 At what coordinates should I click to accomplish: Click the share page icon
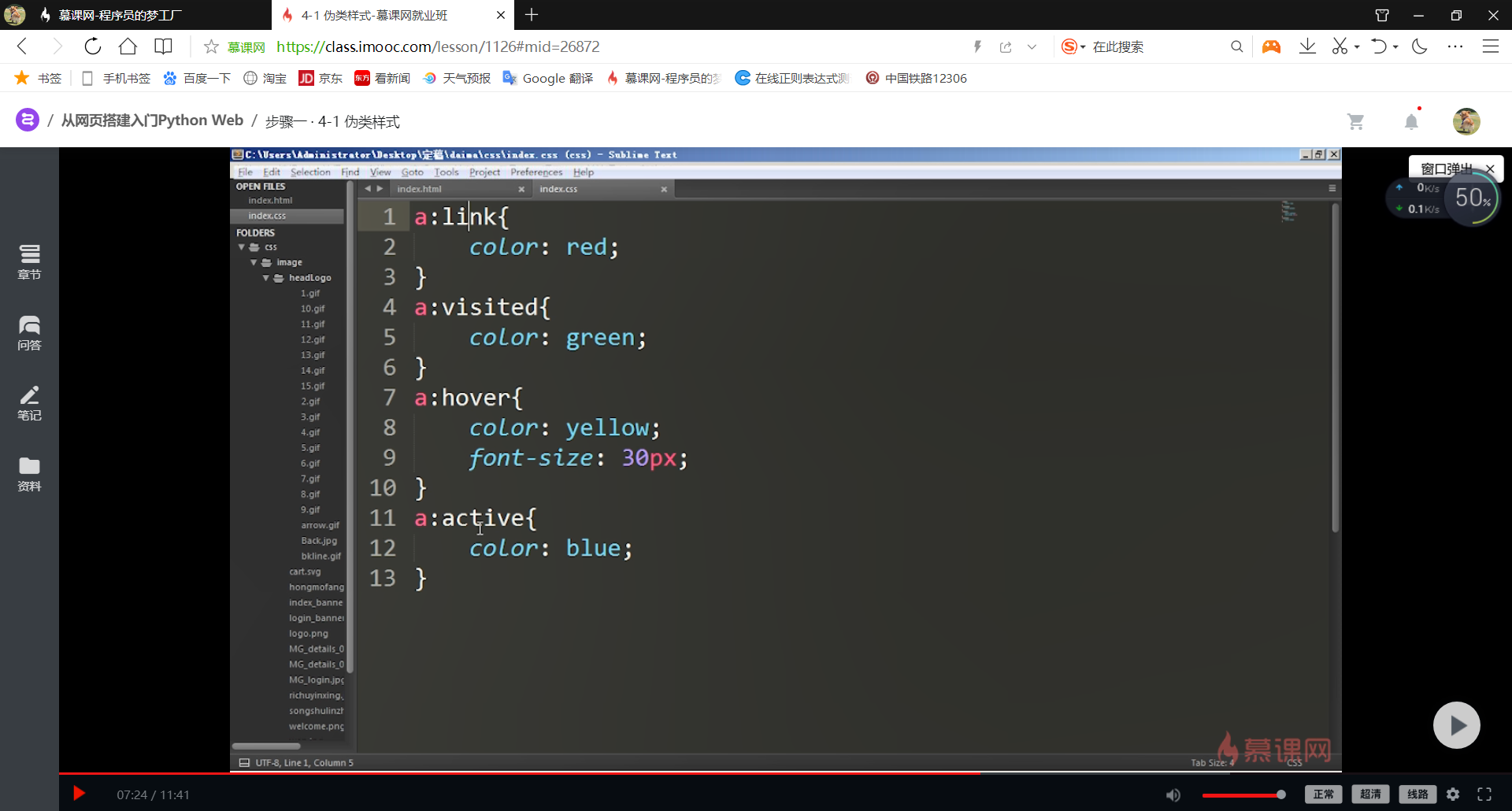(x=1006, y=47)
